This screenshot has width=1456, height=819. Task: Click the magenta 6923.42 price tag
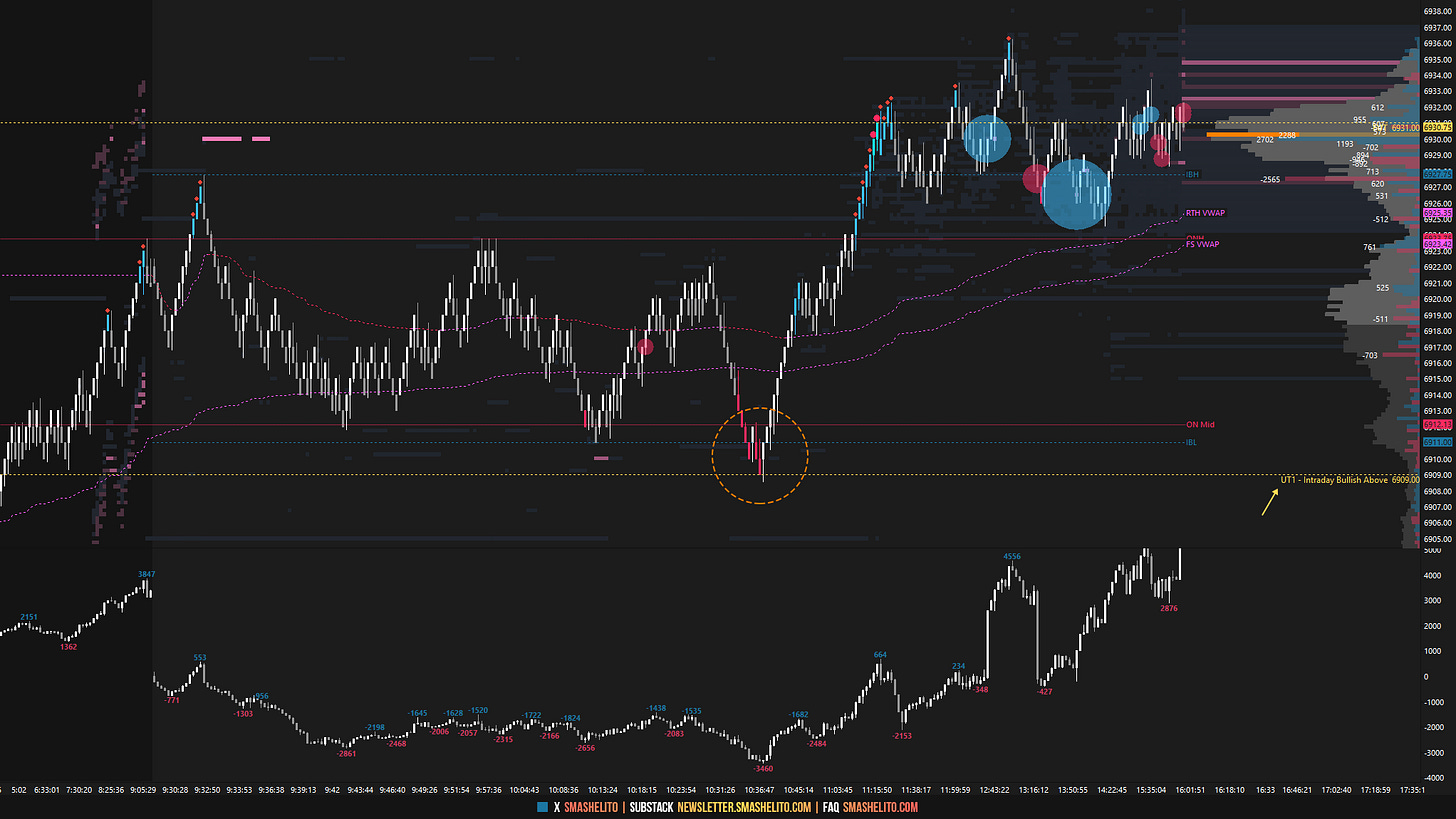pos(1437,243)
